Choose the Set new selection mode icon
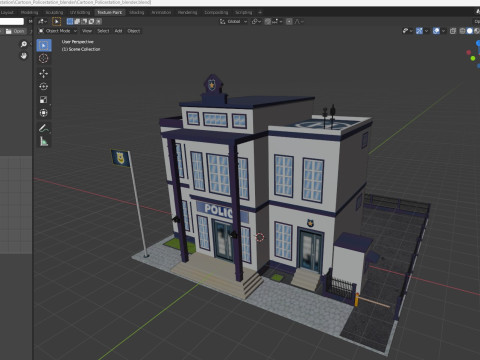480x360 pixels. 70,22
